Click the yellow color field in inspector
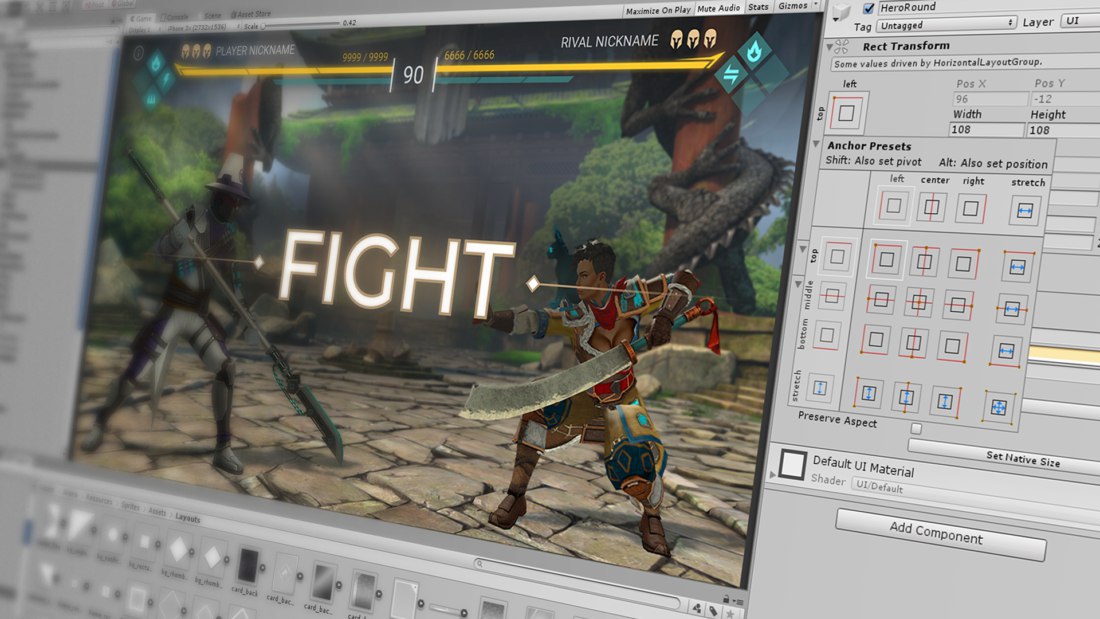This screenshot has height=619, width=1100. (1064, 354)
